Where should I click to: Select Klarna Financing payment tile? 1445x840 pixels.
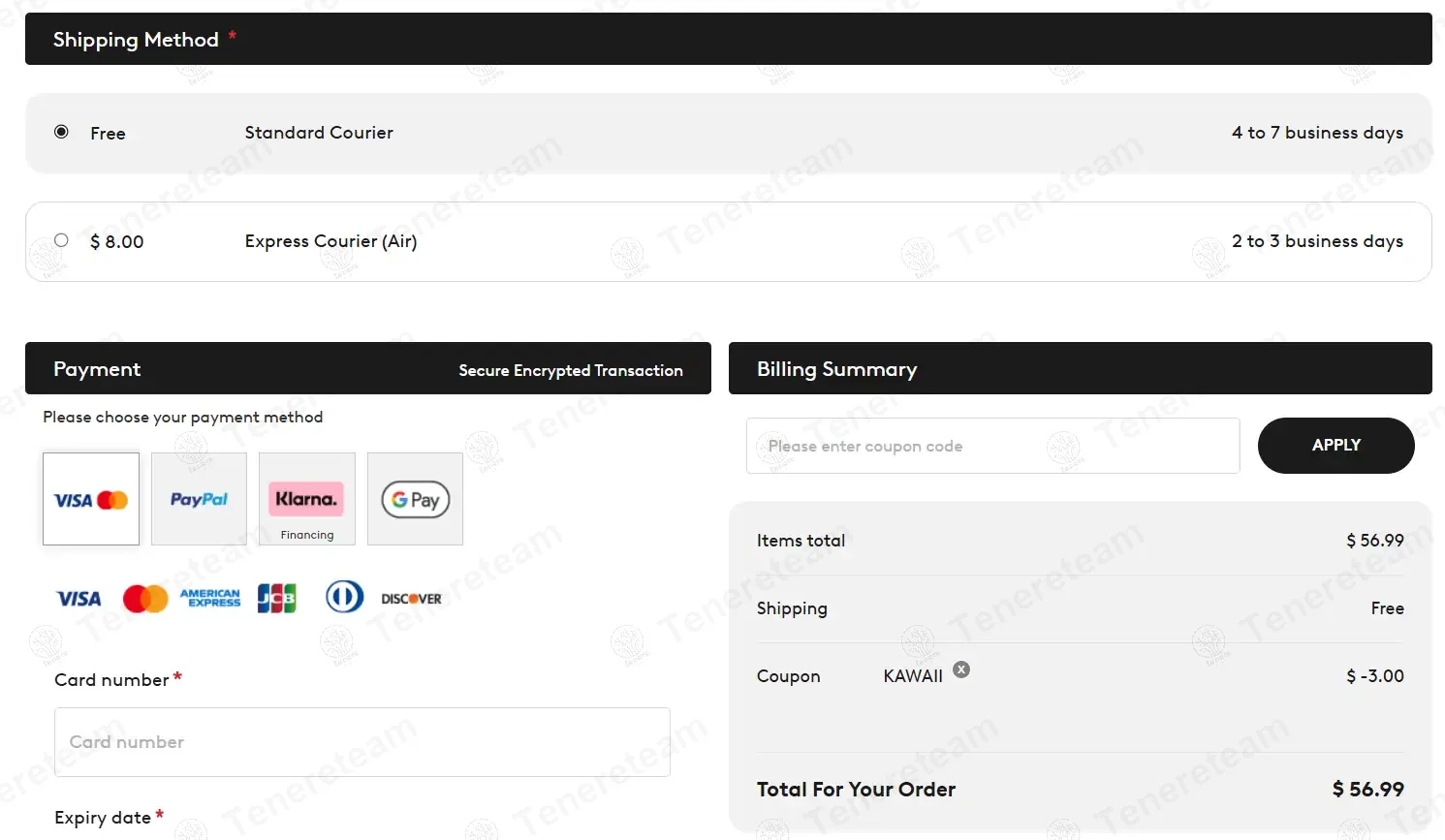(x=306, y=499)
